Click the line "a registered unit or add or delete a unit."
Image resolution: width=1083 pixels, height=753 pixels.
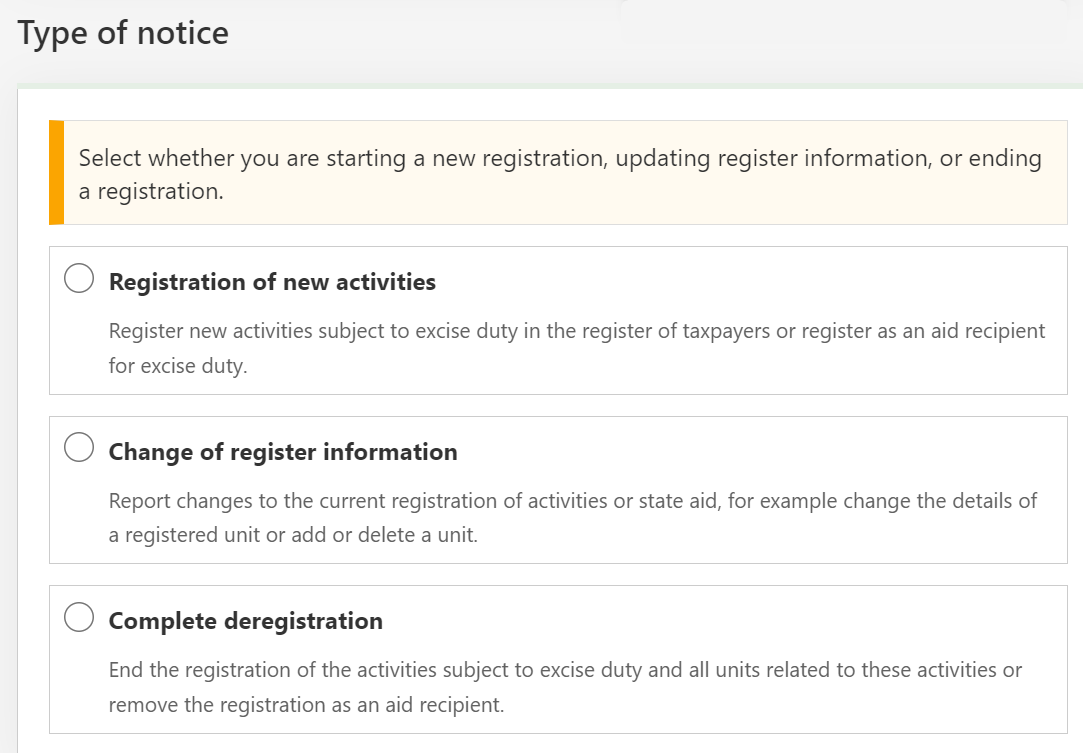tap(293, 535)
